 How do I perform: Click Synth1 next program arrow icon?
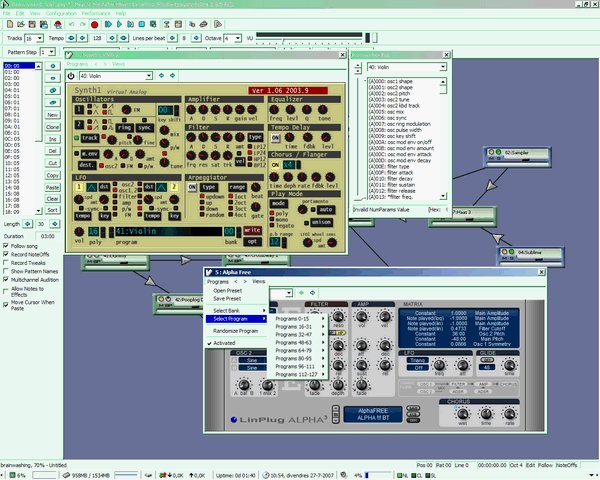coord(173,76)
